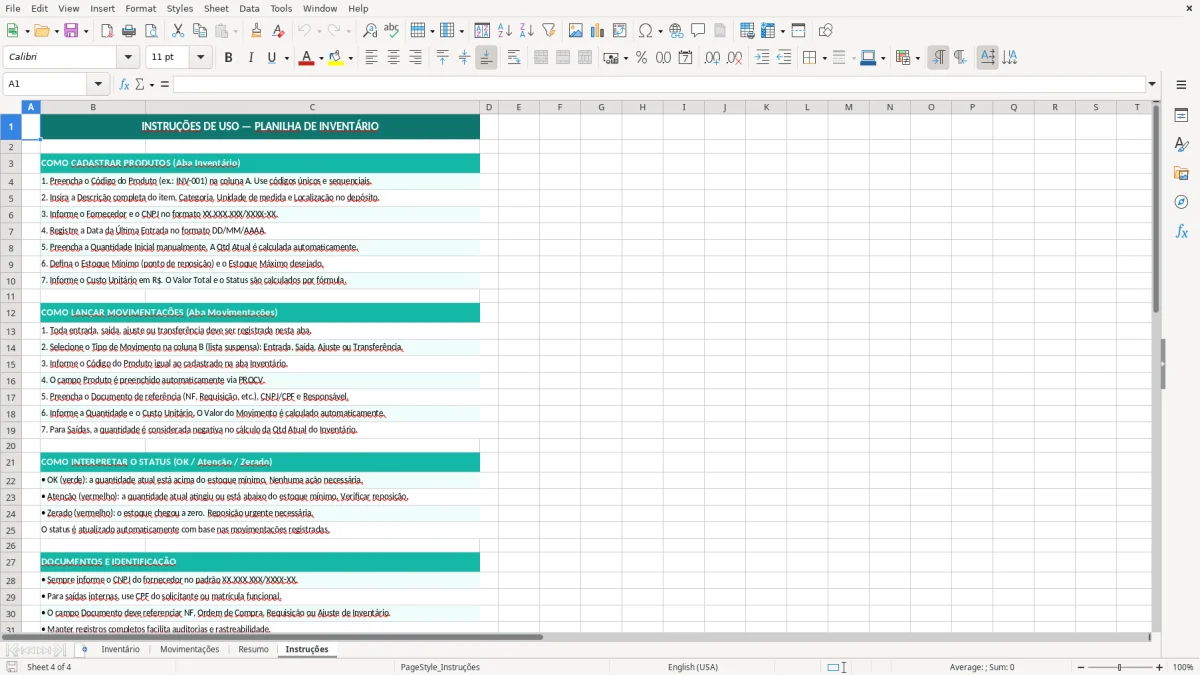1200x675 pixels.
Task: Click PageStyle_Instruções in status bar
Action: click(440, 667)
